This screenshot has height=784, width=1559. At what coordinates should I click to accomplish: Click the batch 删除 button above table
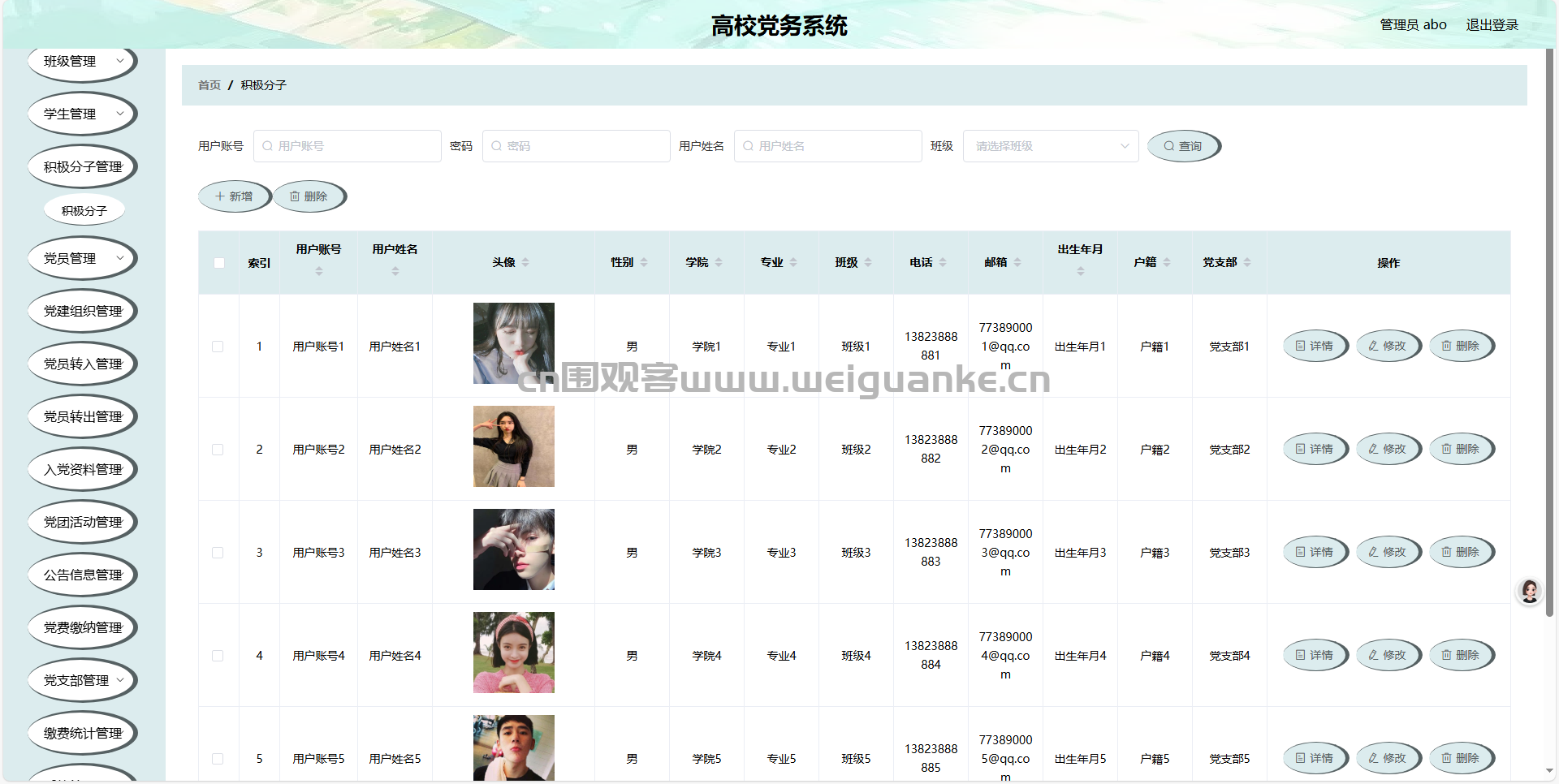[x=309, y=196]
